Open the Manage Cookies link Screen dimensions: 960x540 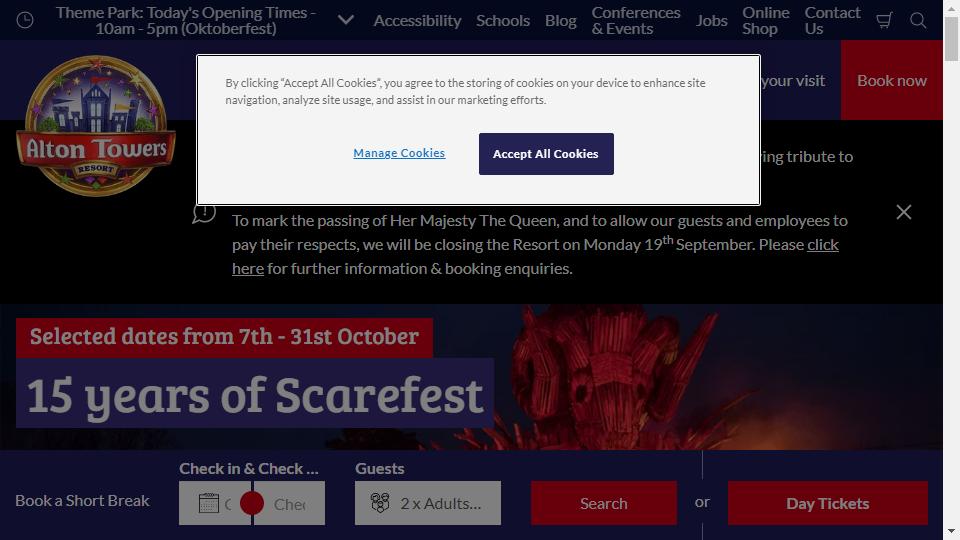[x=399, y=153]
